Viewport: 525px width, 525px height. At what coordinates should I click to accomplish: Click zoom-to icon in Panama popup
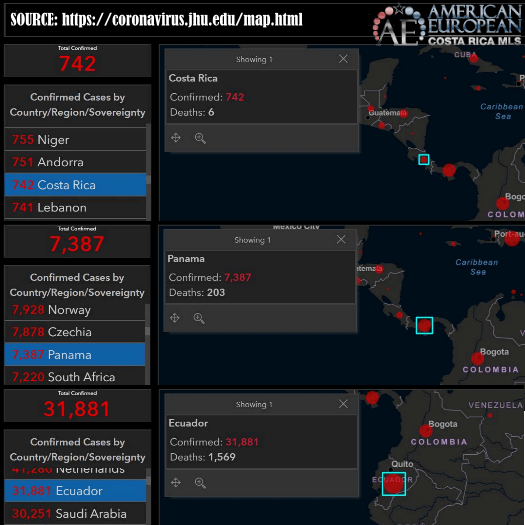[x=199, y=318]
